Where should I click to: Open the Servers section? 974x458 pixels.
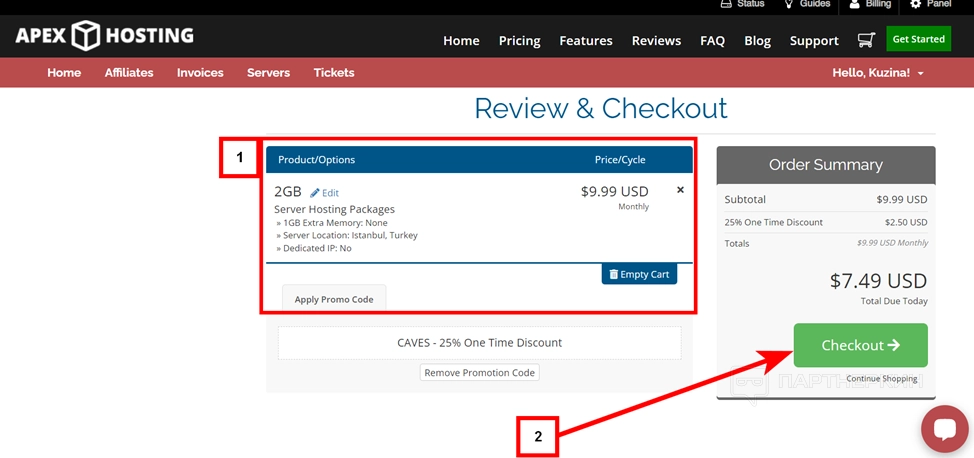[268, 73]
